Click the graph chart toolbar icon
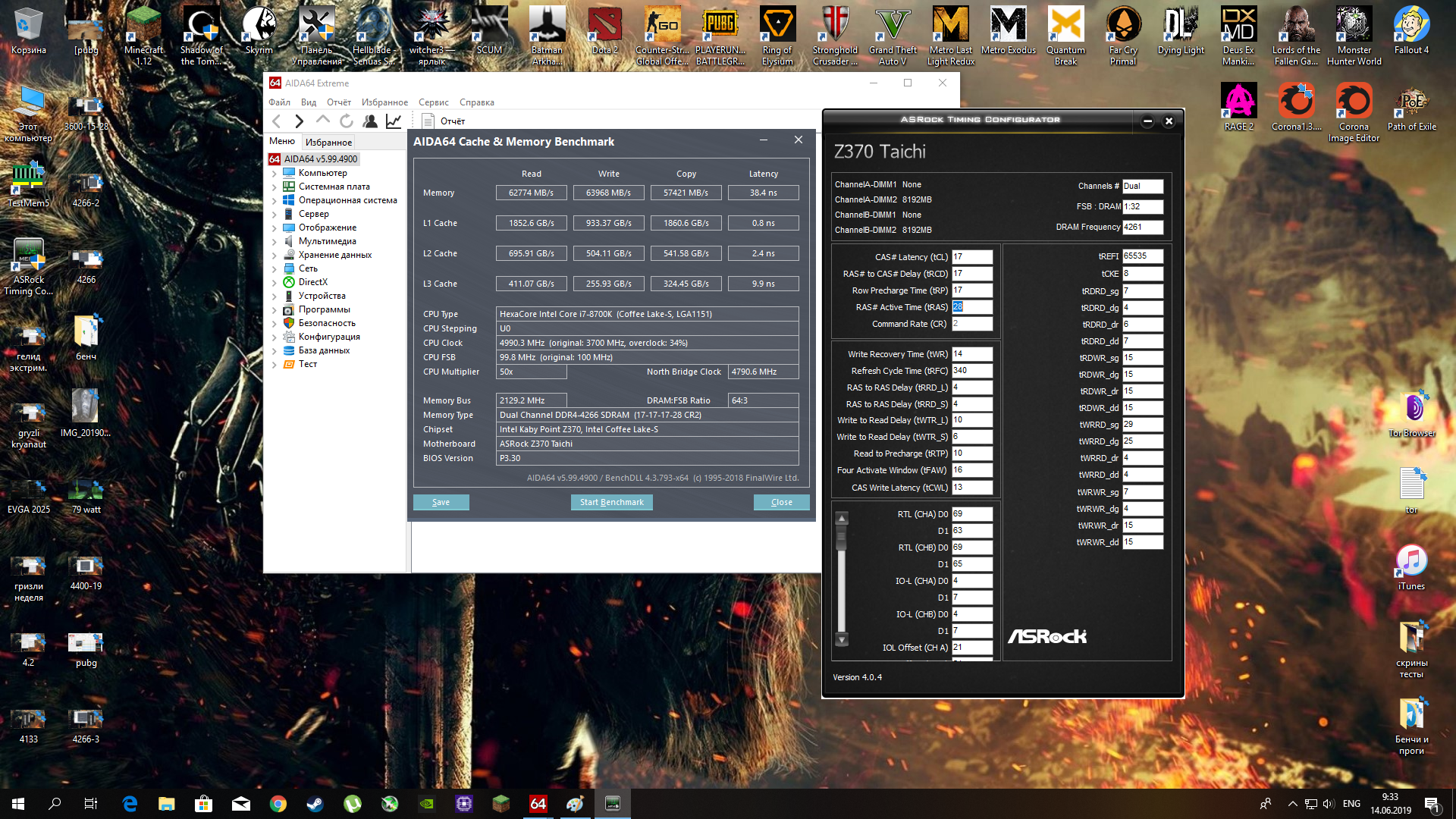 [394, 121]
